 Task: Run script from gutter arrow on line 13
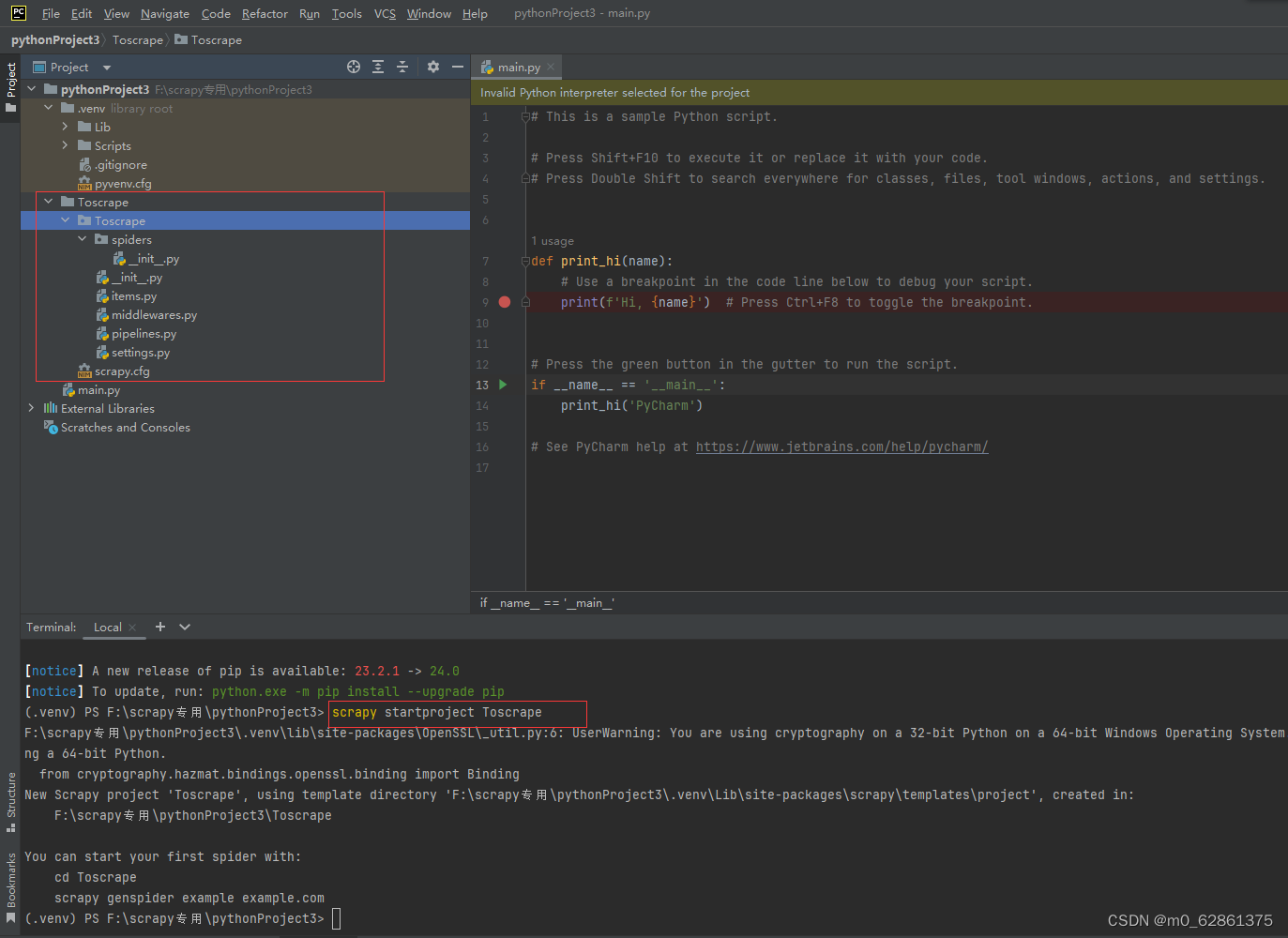click(504, 385)
